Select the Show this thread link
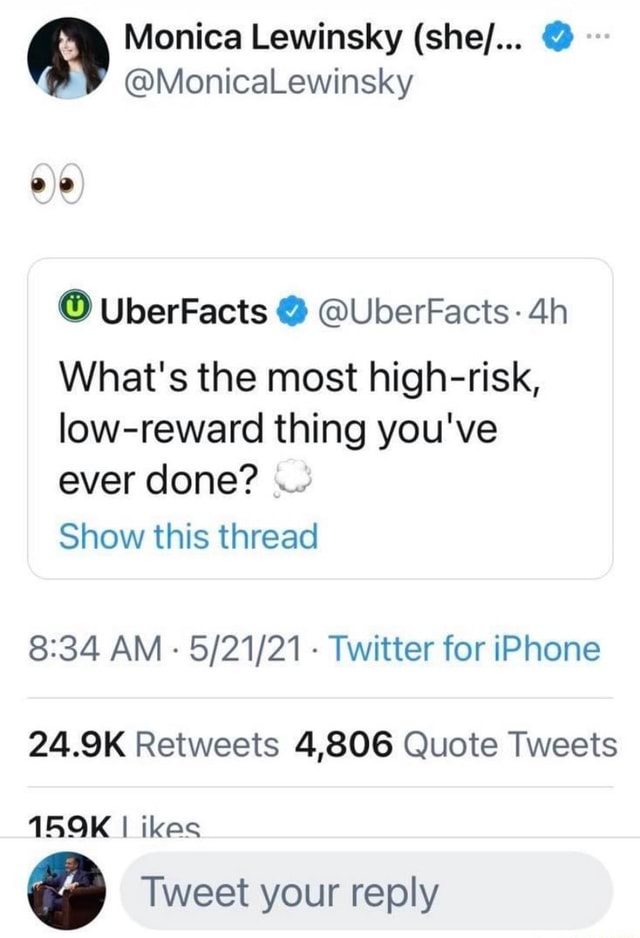Image resolution: width=640 pixels, height=938 pixels. (187, 536)
